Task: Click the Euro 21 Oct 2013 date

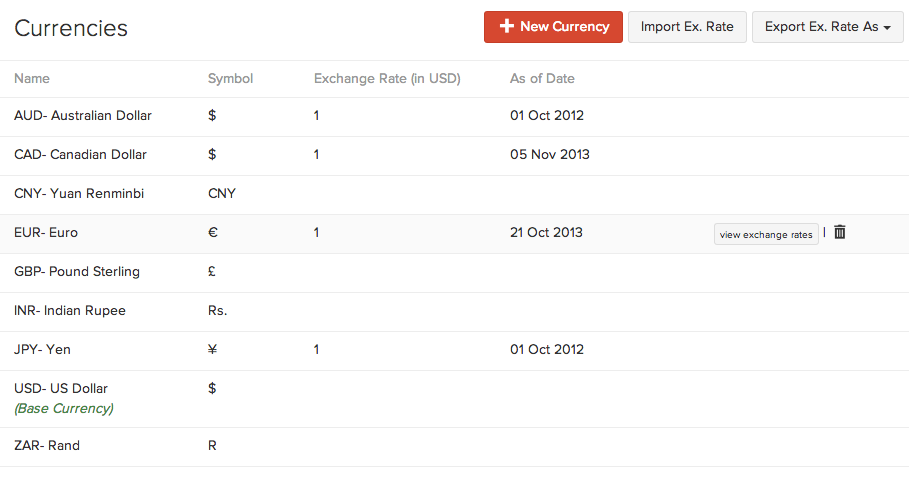Action: pyautogui.click(x=546, y=233)
